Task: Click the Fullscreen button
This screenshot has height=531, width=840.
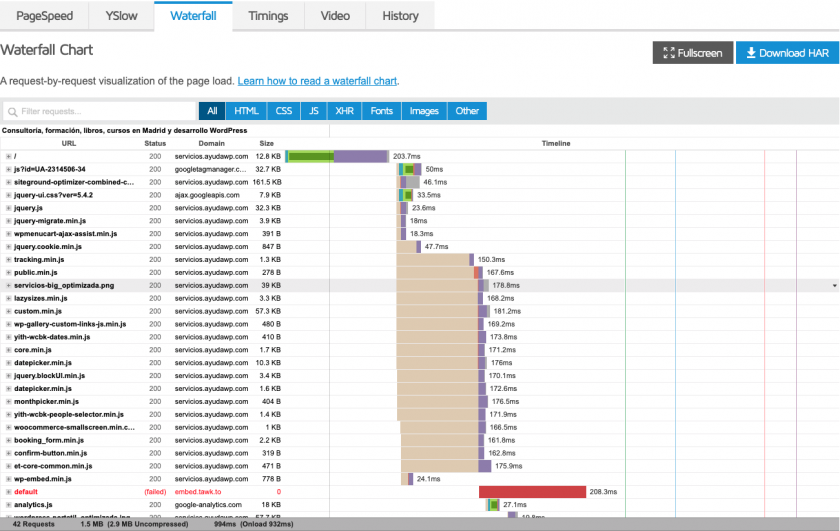Action: click(x=692, y=53)
